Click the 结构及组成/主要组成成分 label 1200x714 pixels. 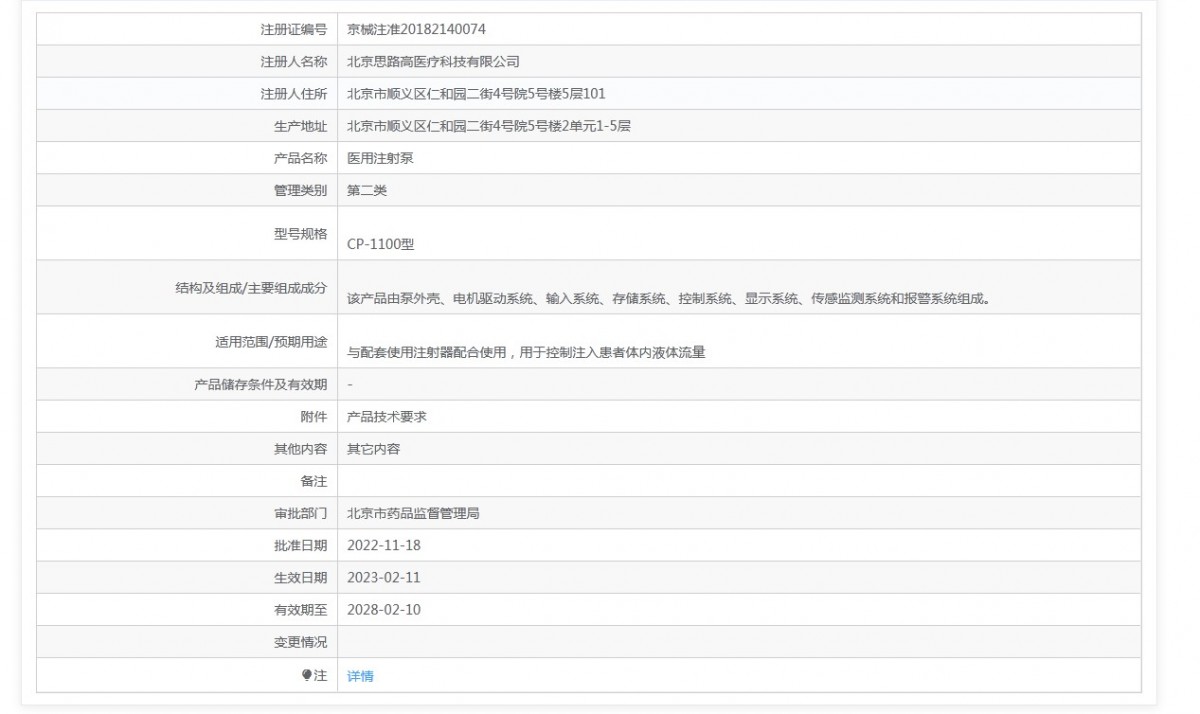tap(251, 287)
